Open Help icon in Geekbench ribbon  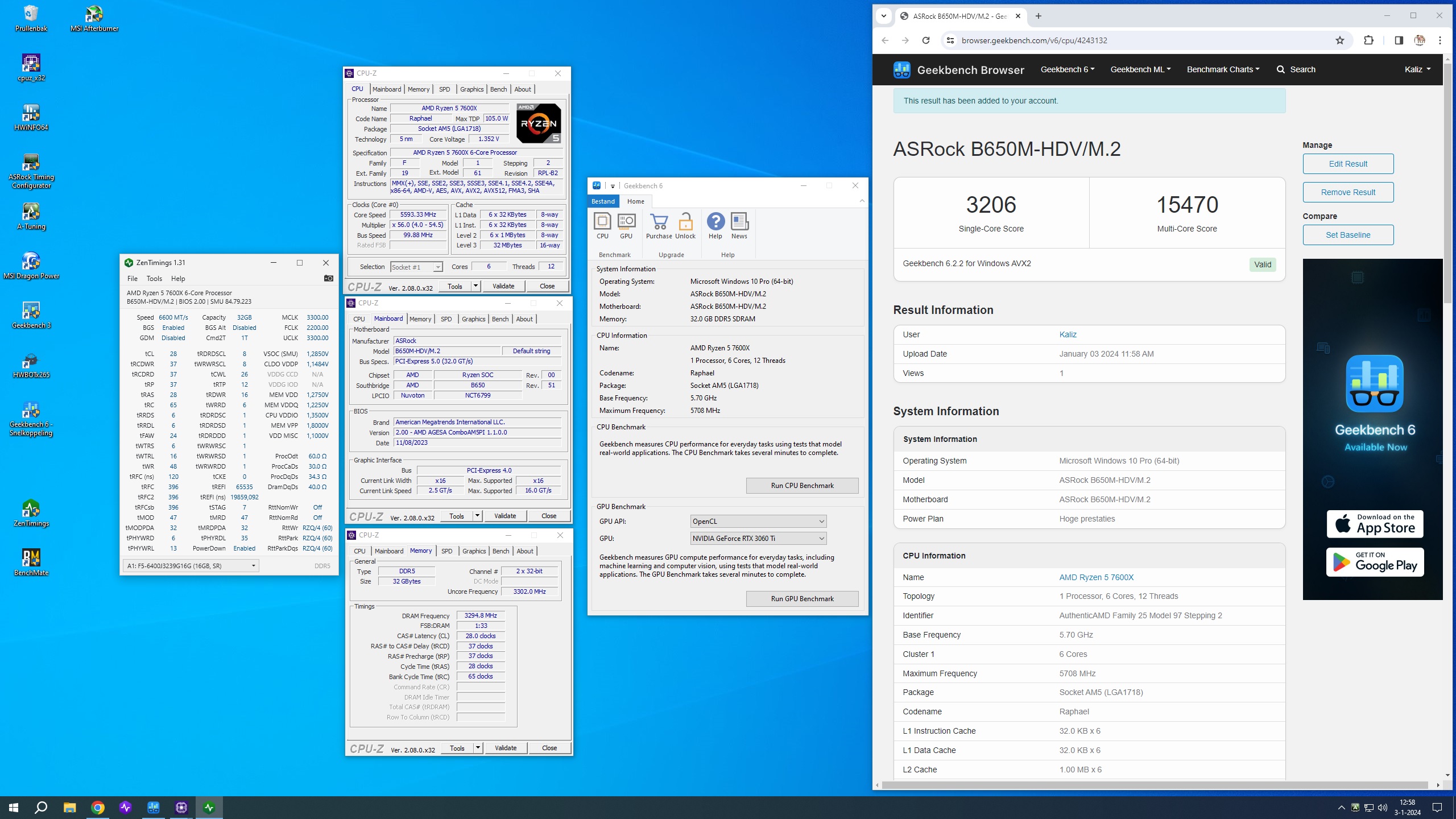(715, 226)
